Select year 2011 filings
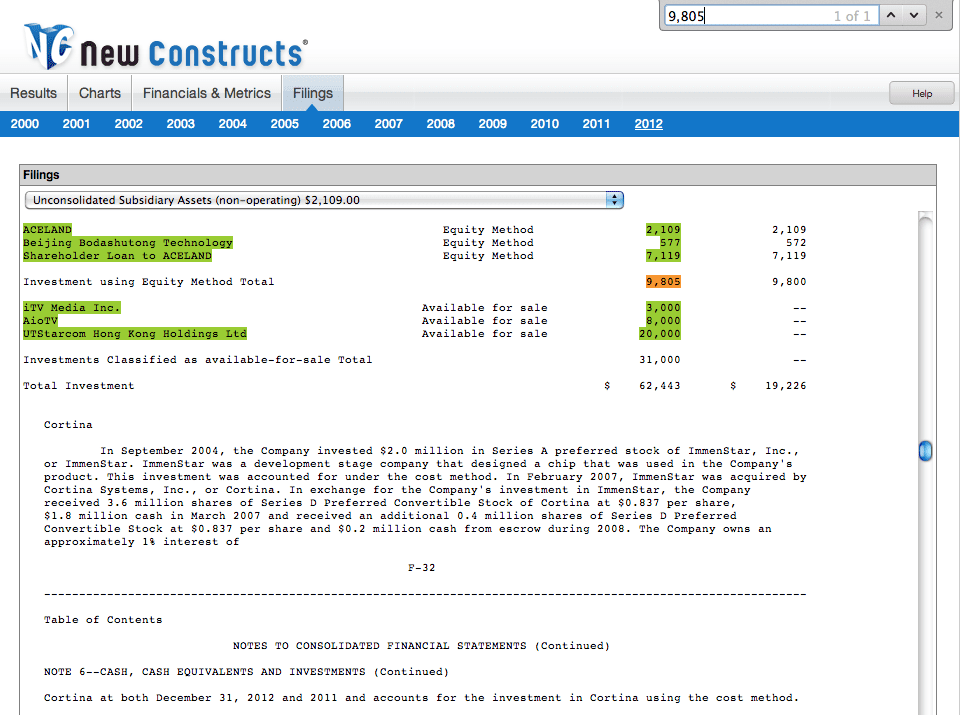This screenshot has width=960, height=715. pyautogui.click(x=596, y=124)
